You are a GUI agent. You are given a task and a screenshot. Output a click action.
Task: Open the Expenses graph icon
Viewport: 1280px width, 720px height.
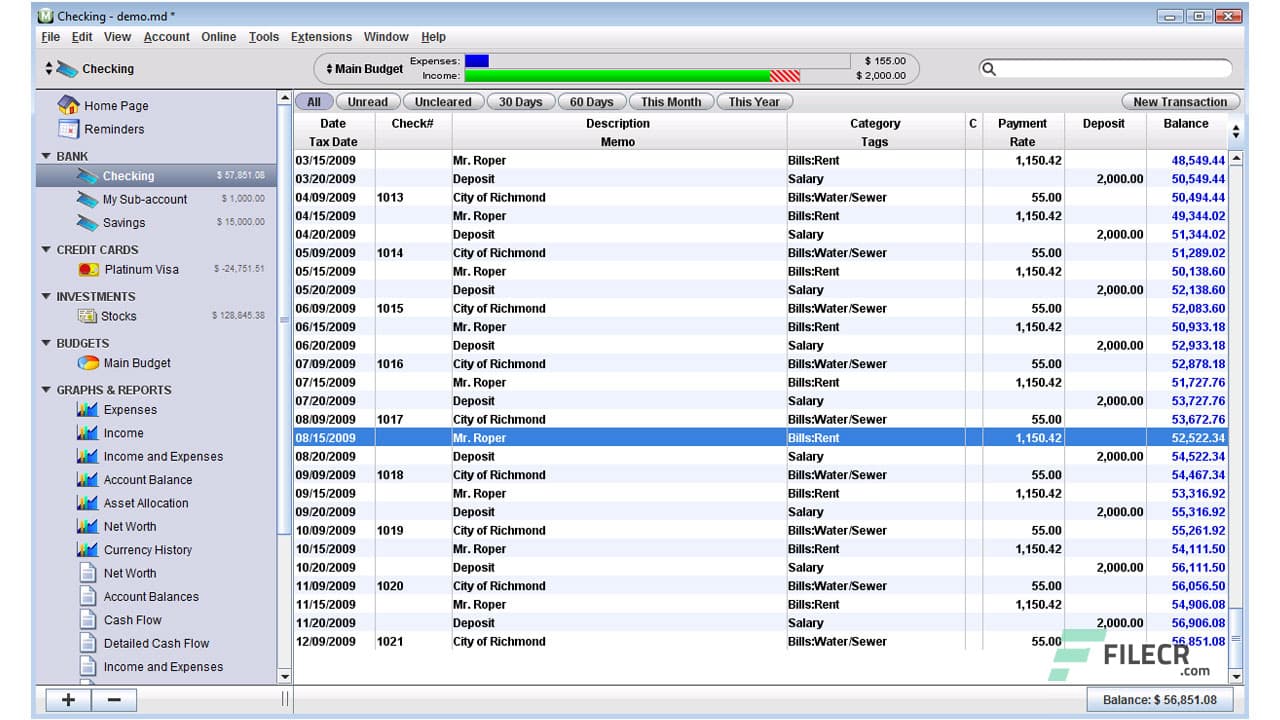[87, 410]
